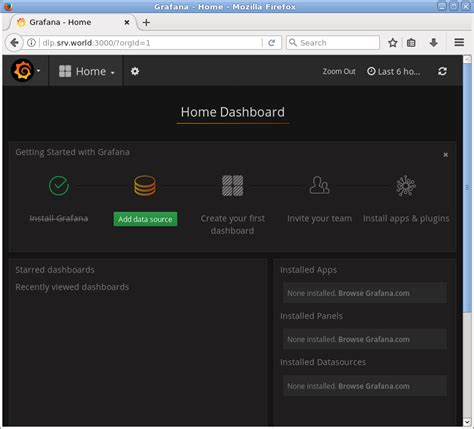Open the Firefox downloads arrow
The width and height of the screenshot is (474, 429).
point(433,43)
